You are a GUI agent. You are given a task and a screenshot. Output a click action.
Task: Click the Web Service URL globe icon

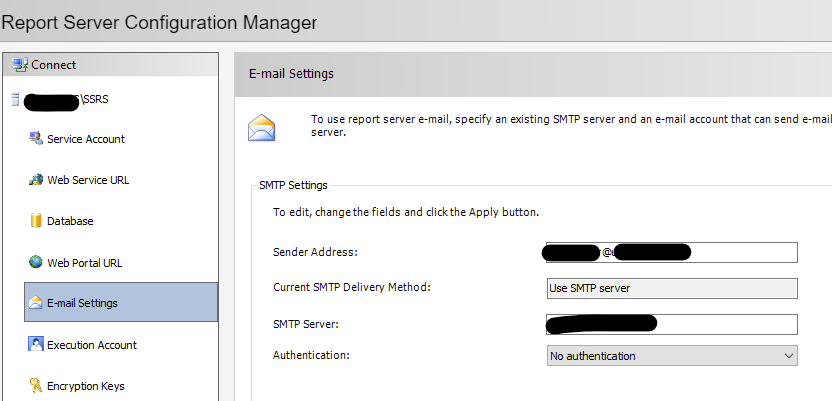(36, 180)
